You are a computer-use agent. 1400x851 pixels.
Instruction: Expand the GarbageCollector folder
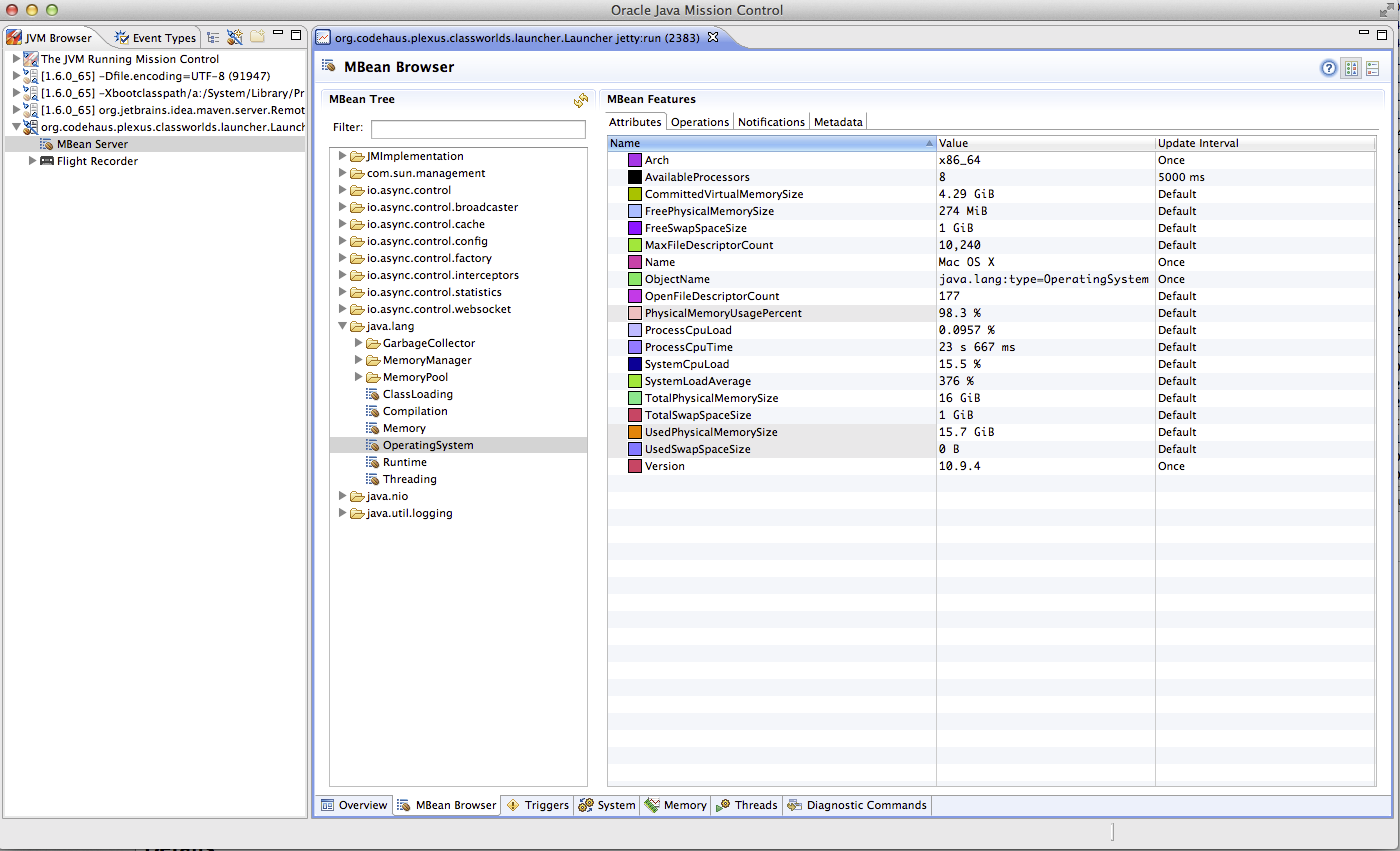tap(358, 343)
